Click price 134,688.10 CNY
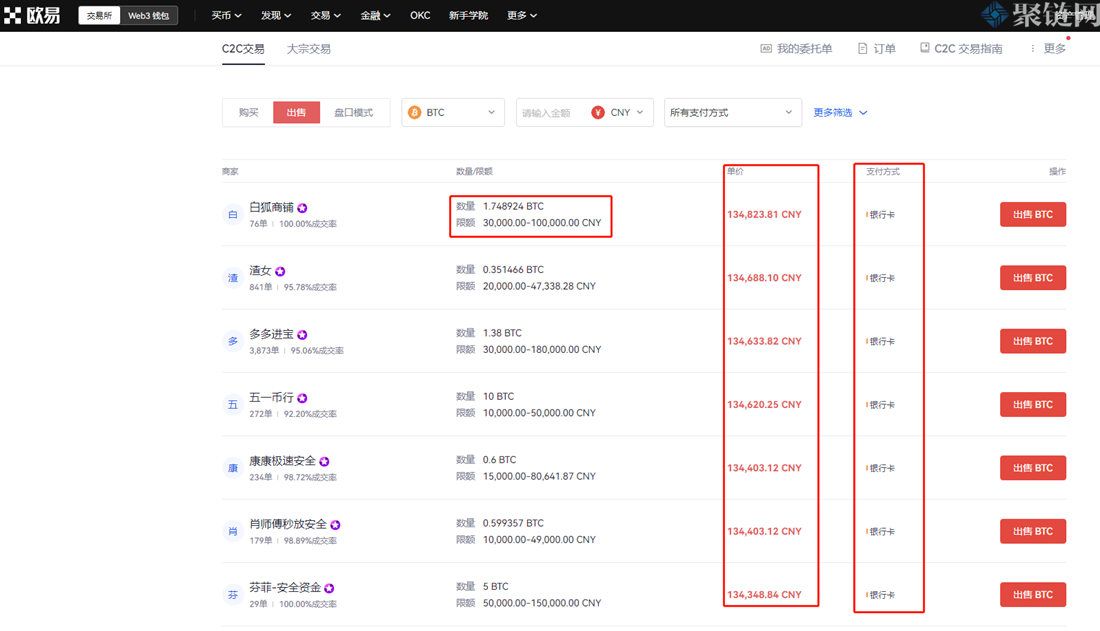1100x631 pixels. (x=764, y=278)
